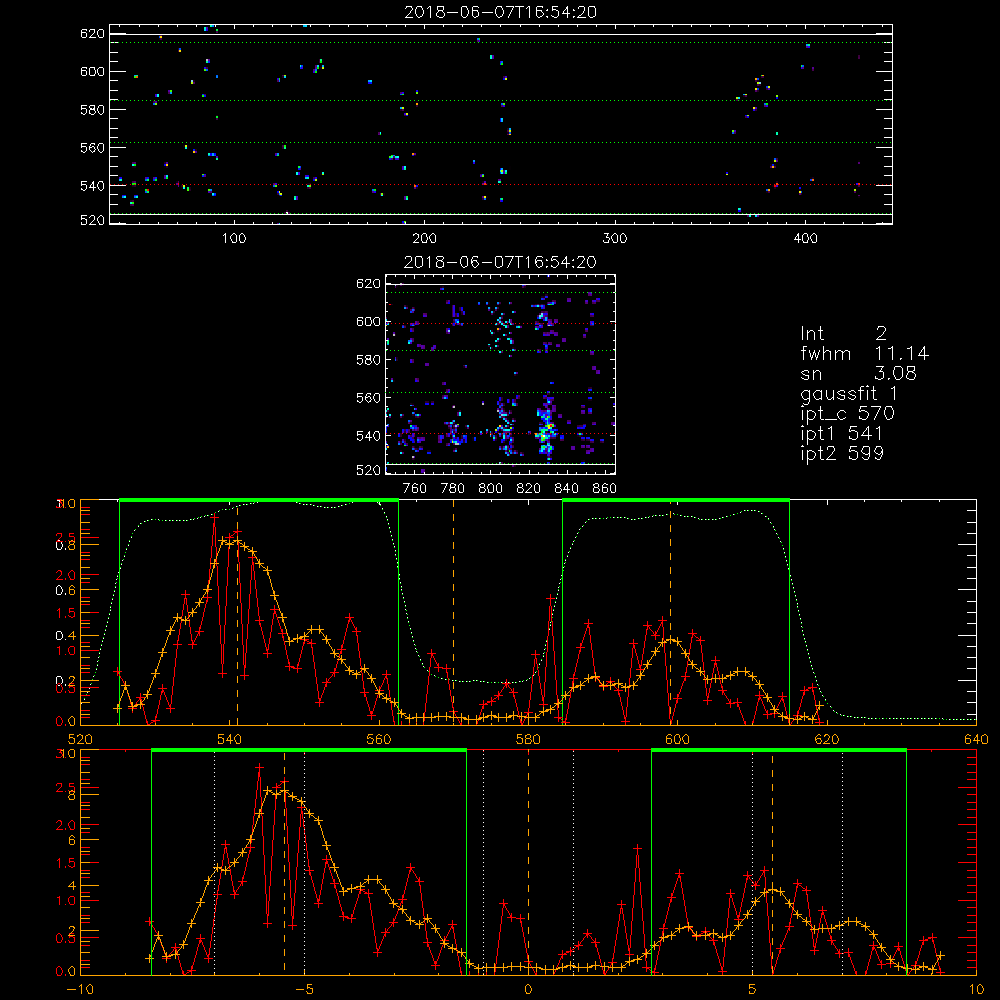Click the 'ipt_c 570' label
This screenshot has width=1000, height=1000.
848,414
